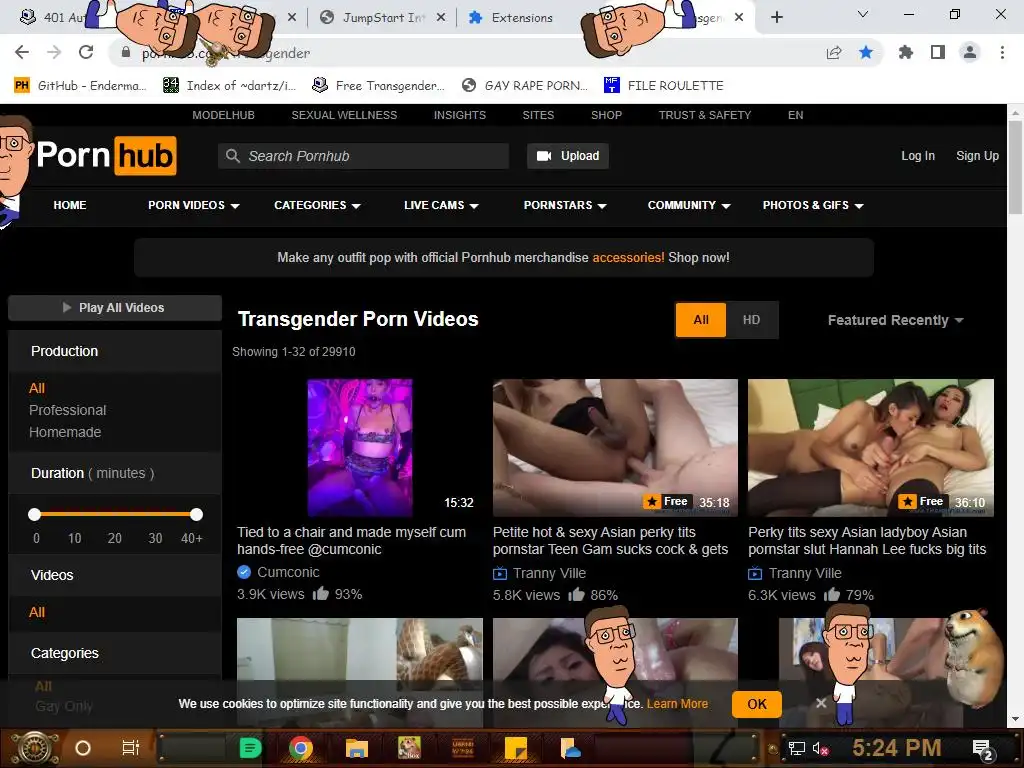Click Play All Videos
The image size is (1024, 768).
(x=115, y=308)
